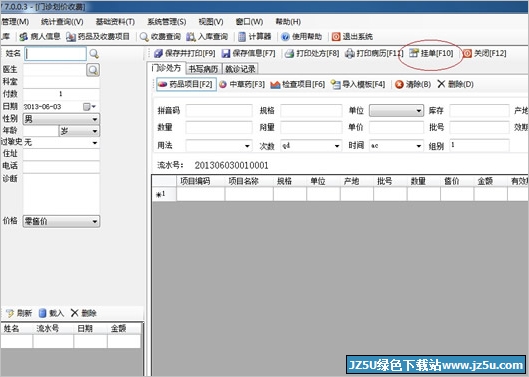Click 项目名称 column header

(x=249, y=181)
